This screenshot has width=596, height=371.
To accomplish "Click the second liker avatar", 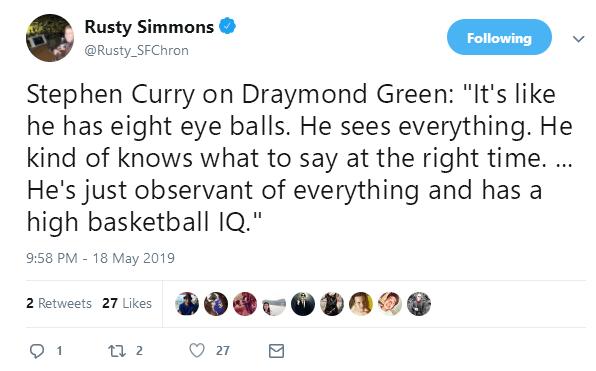I will [x=216, y=304].
